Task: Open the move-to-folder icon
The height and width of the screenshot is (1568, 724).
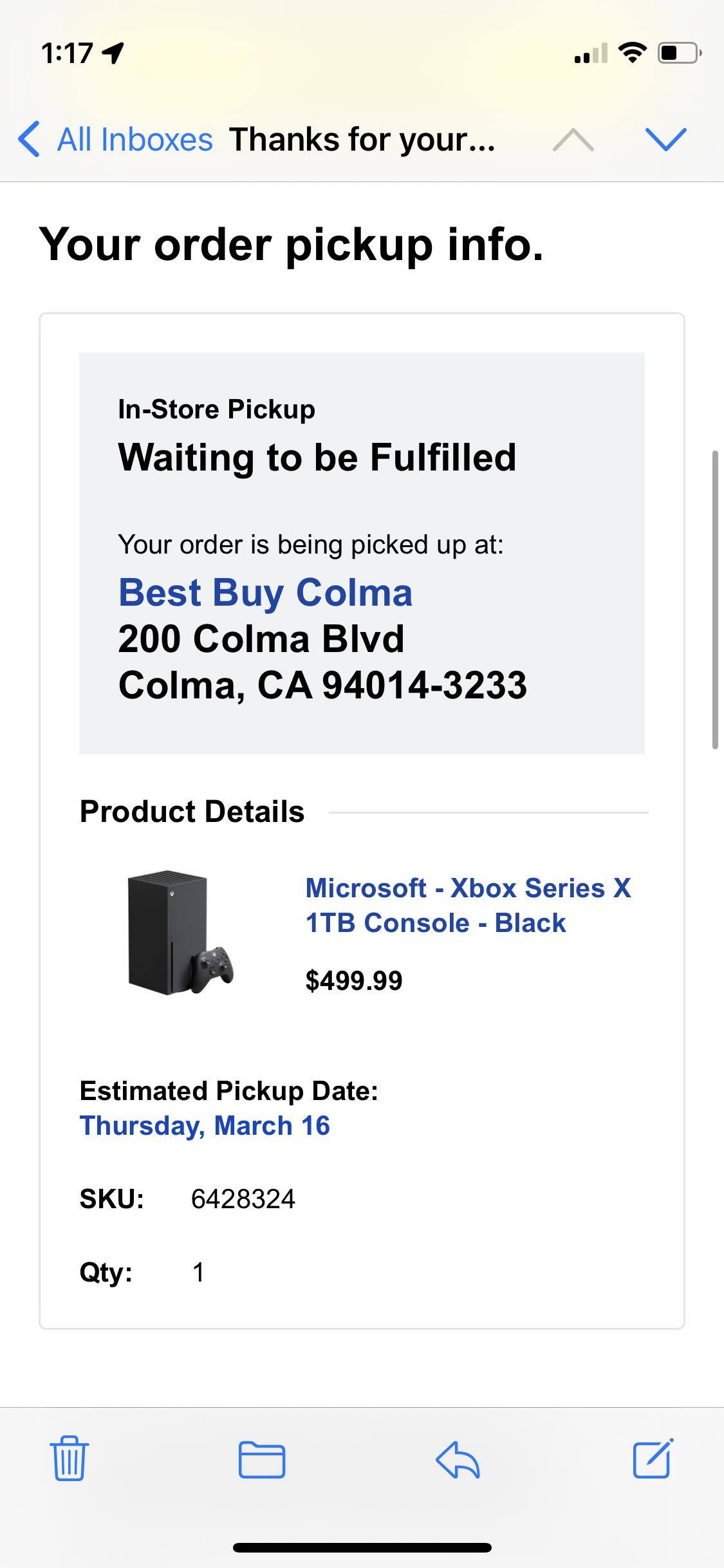Action: pos(262,1459)
